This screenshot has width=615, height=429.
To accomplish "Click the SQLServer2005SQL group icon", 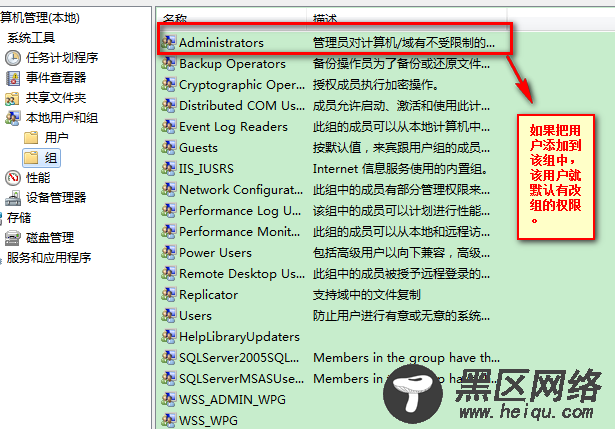I will [169, 357].
